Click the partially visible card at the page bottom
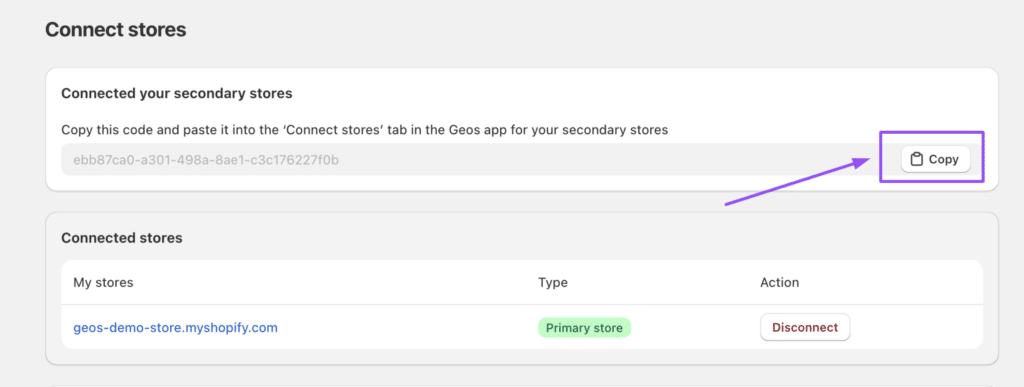The width and height of the screenshot is (1024, 387). (522, 385)
